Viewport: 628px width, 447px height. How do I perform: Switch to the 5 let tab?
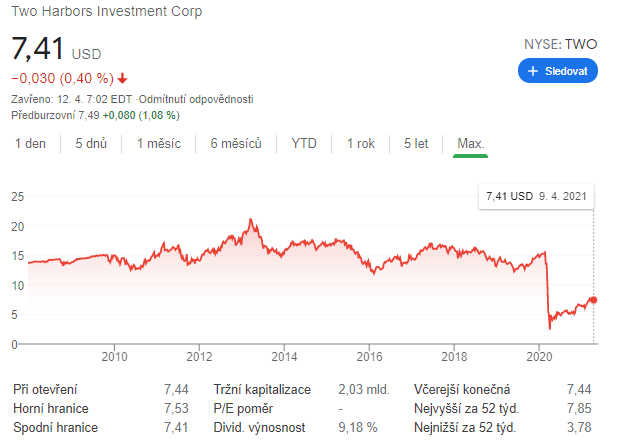416,143
